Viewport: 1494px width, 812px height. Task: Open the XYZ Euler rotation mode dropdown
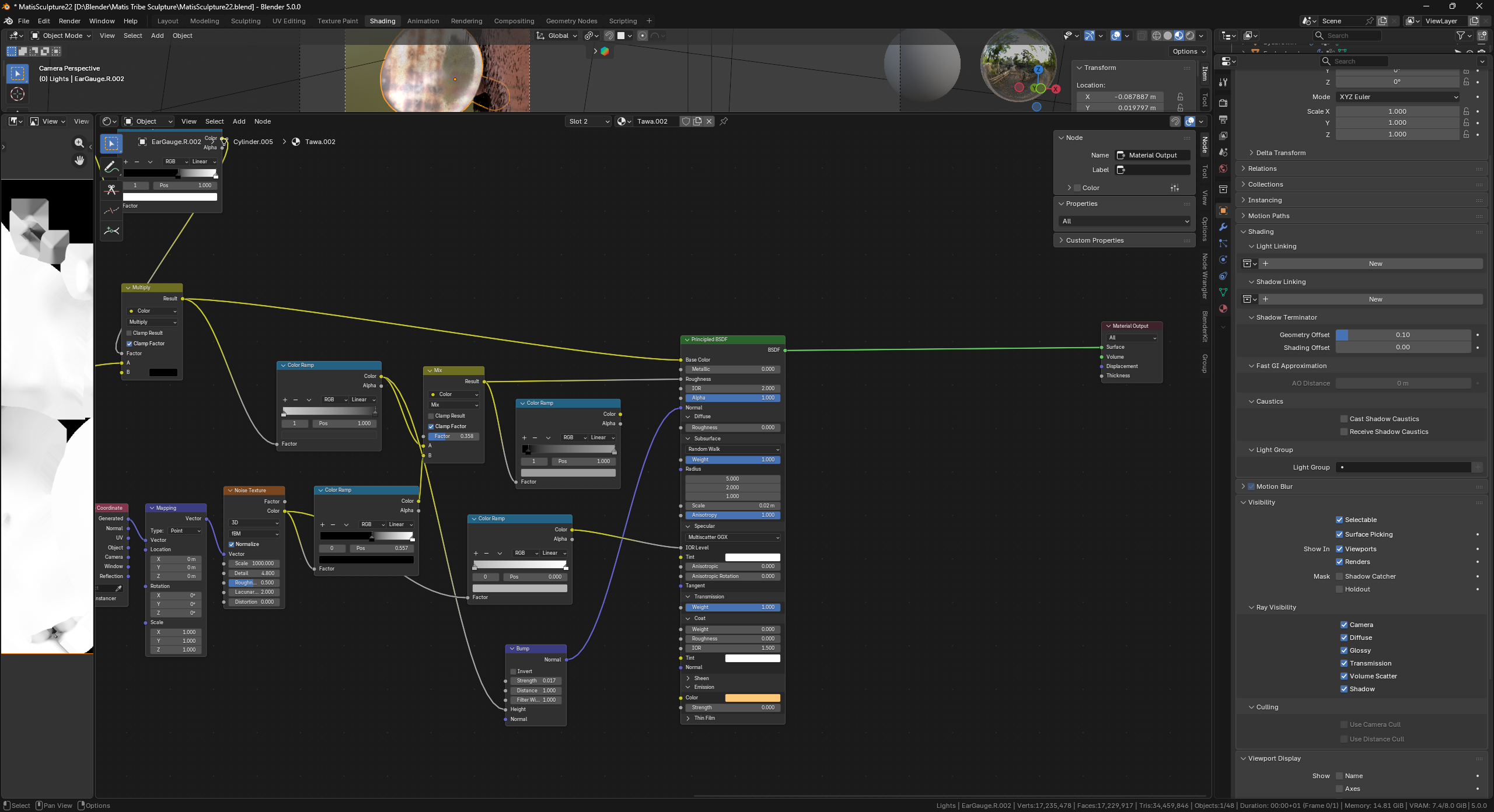(1398, 97)
